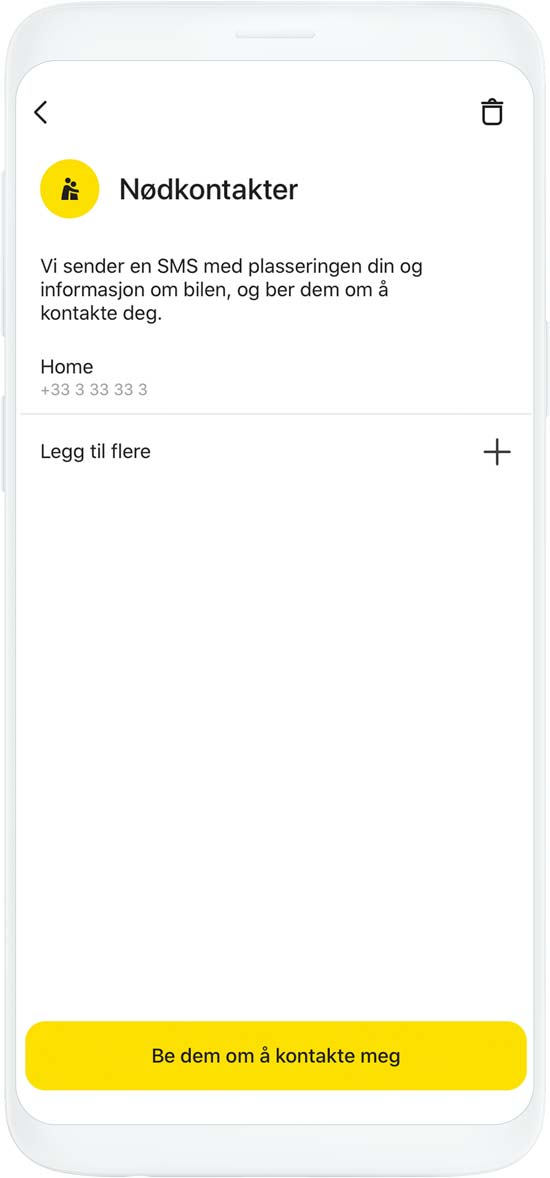Go back using the left arrow
This screenshot has width=550, height=1178.
coord(41,113)
